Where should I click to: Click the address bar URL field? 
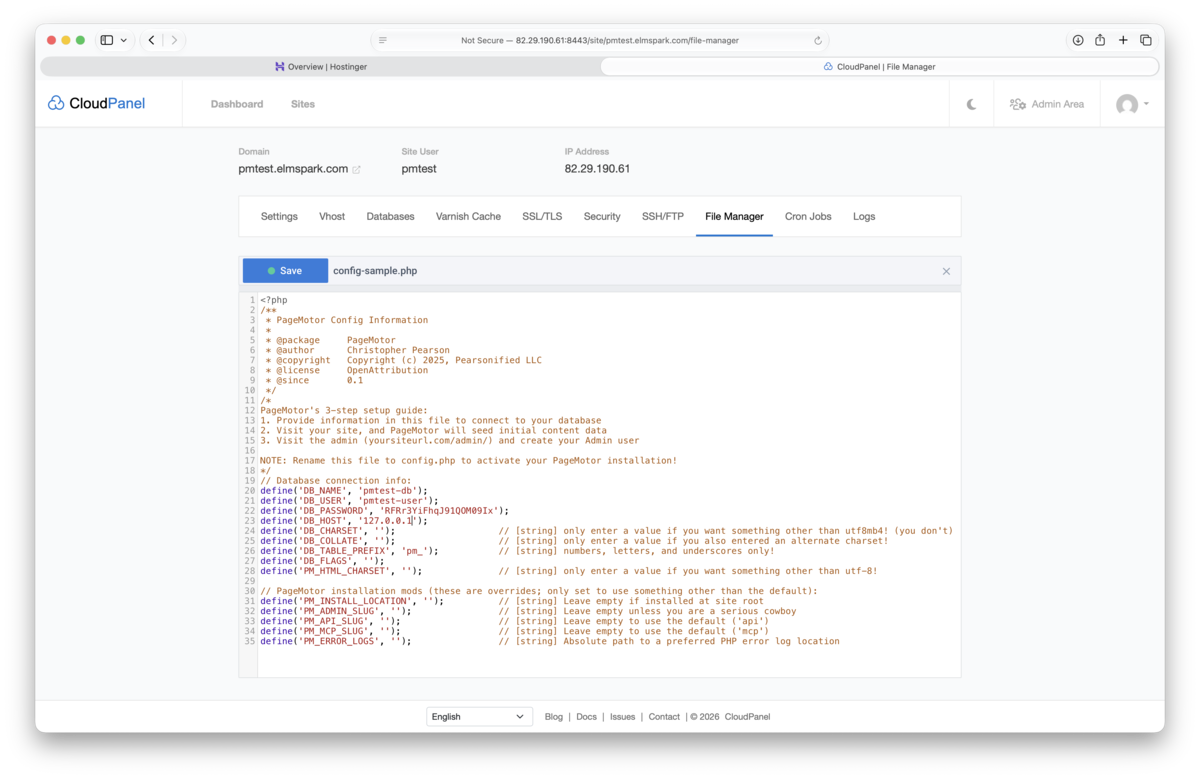point(600,41)
